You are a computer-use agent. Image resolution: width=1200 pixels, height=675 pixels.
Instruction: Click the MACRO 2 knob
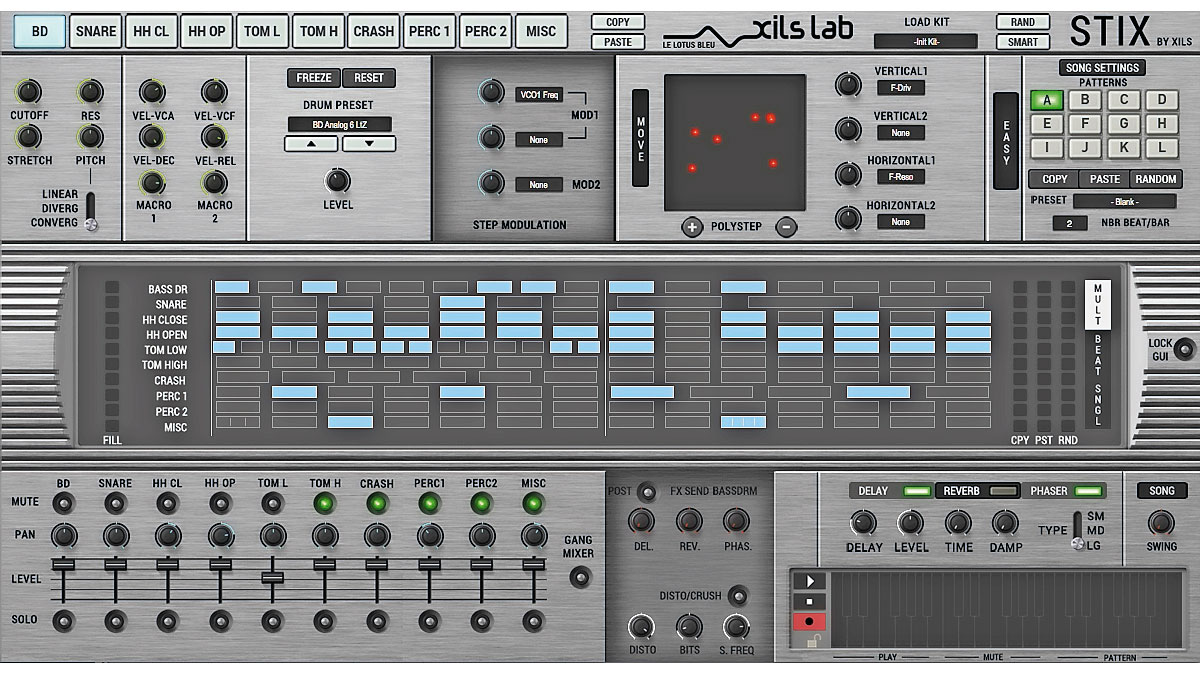click(x=214, y=182)
